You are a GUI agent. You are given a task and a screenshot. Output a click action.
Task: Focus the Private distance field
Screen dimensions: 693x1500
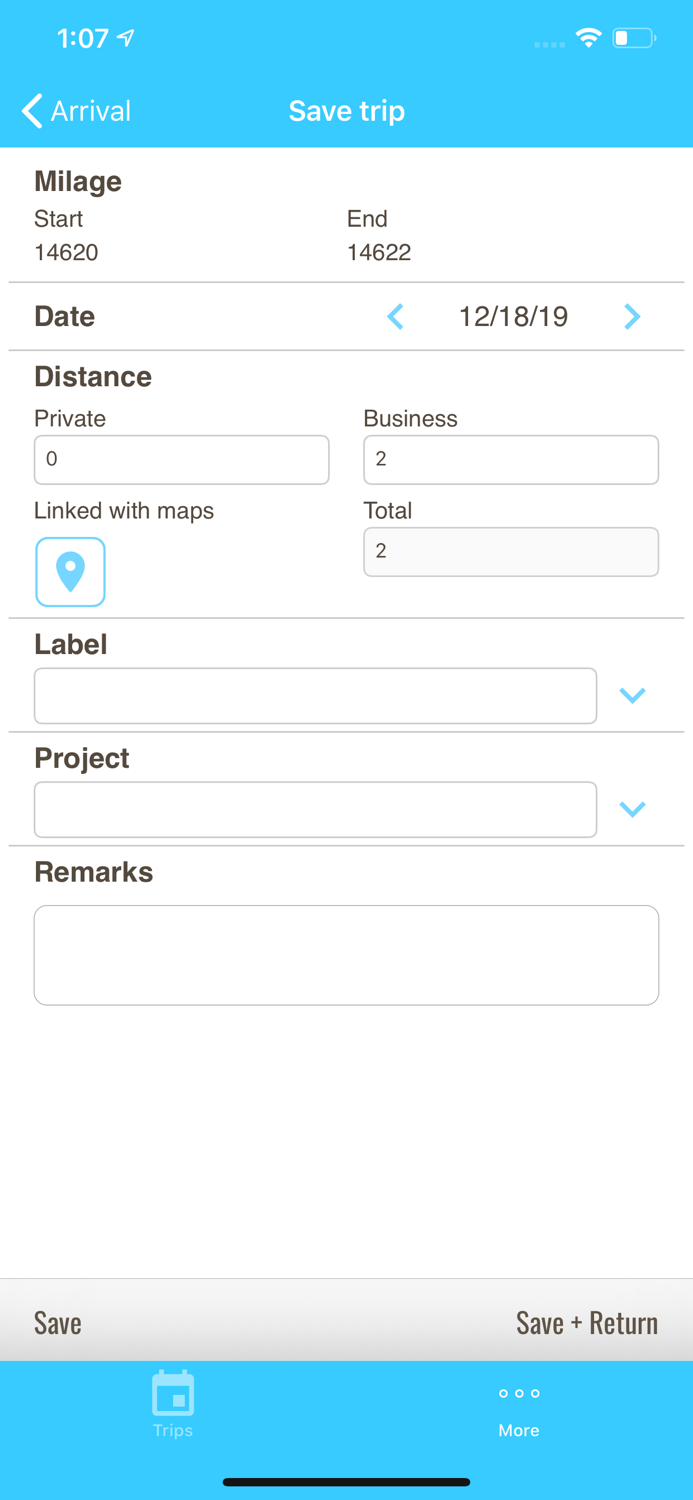181,460
